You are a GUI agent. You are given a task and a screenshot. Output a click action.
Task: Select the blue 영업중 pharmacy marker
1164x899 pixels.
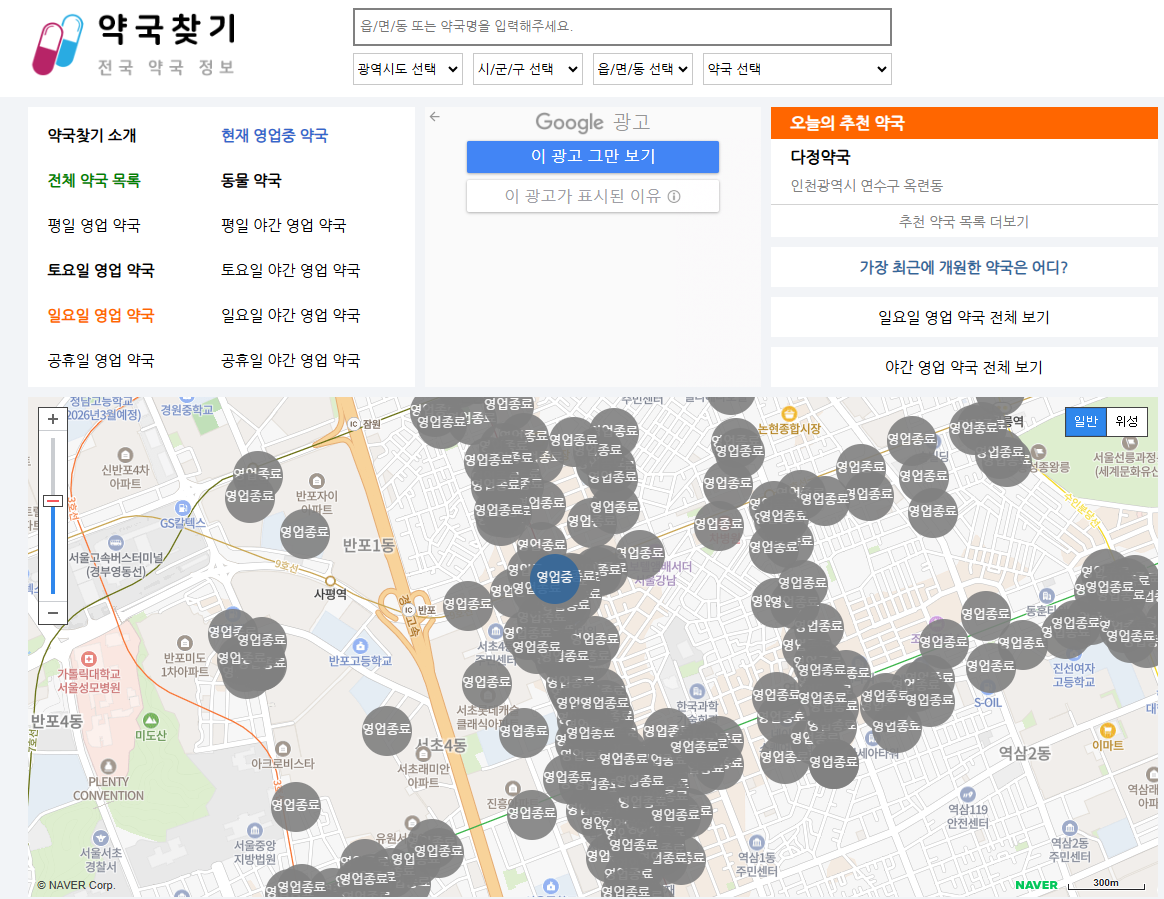[554, 580]
